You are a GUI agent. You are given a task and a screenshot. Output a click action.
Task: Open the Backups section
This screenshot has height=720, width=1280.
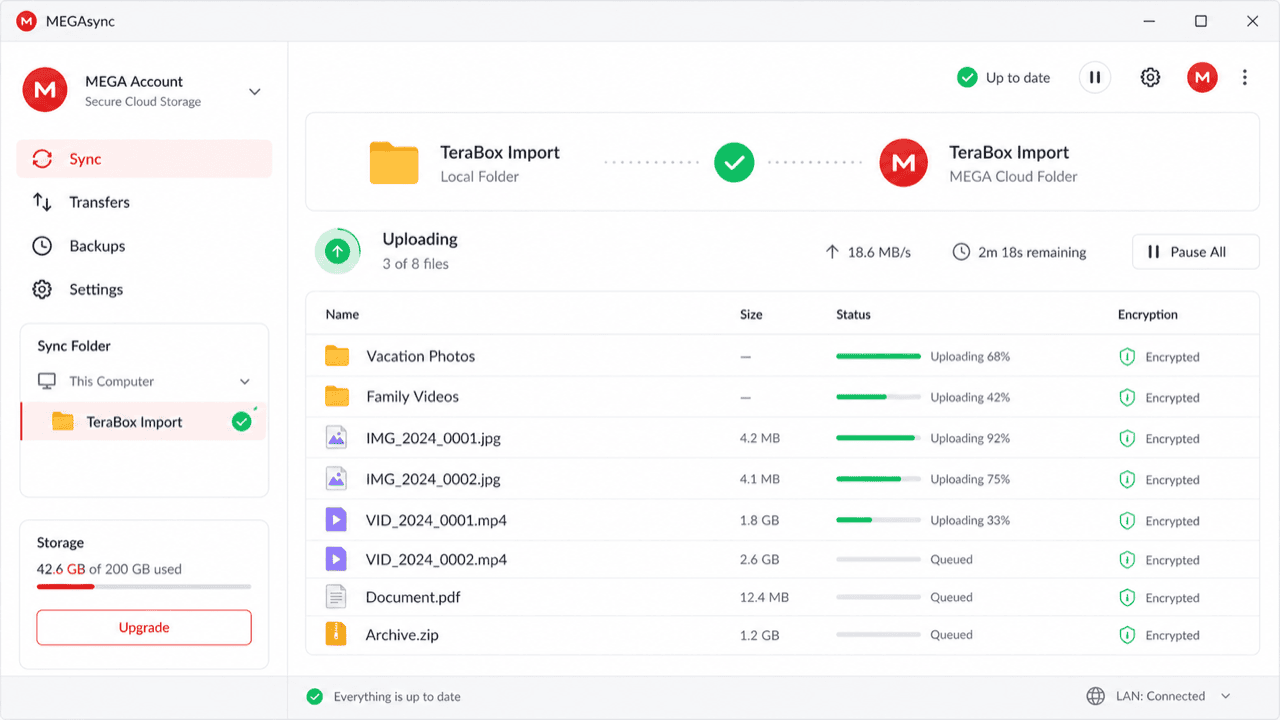point(144,246)
